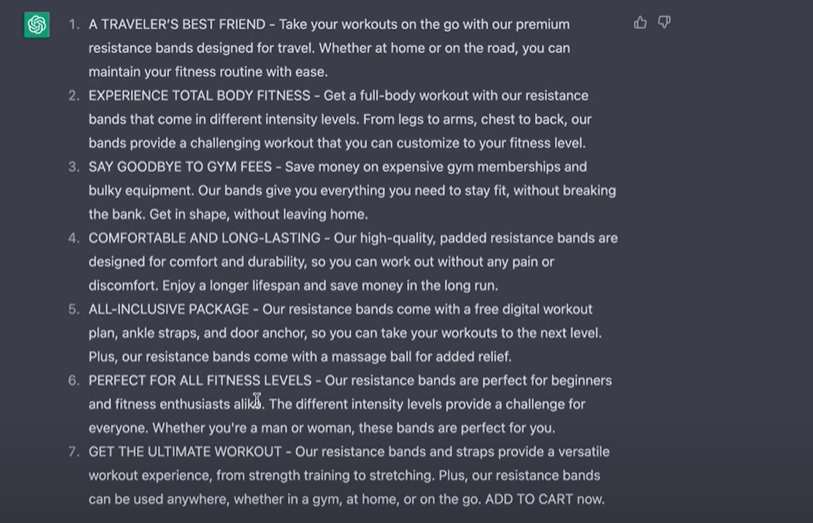Click the phrase "Get in shape, without leaving home"
The height and width of the screenshot is (523, 813).
[252, 214]
